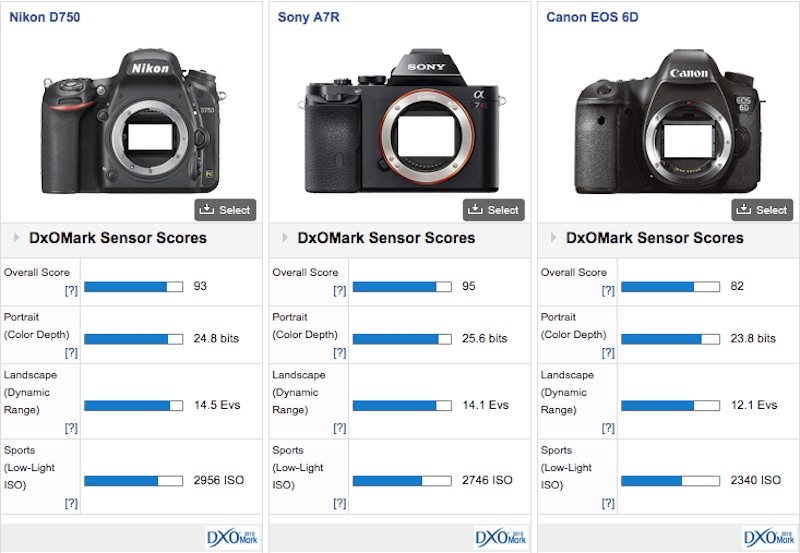Open the Nikon D750 camera link
The height and width of the screenshot is (553, 800).
point(45,17)
